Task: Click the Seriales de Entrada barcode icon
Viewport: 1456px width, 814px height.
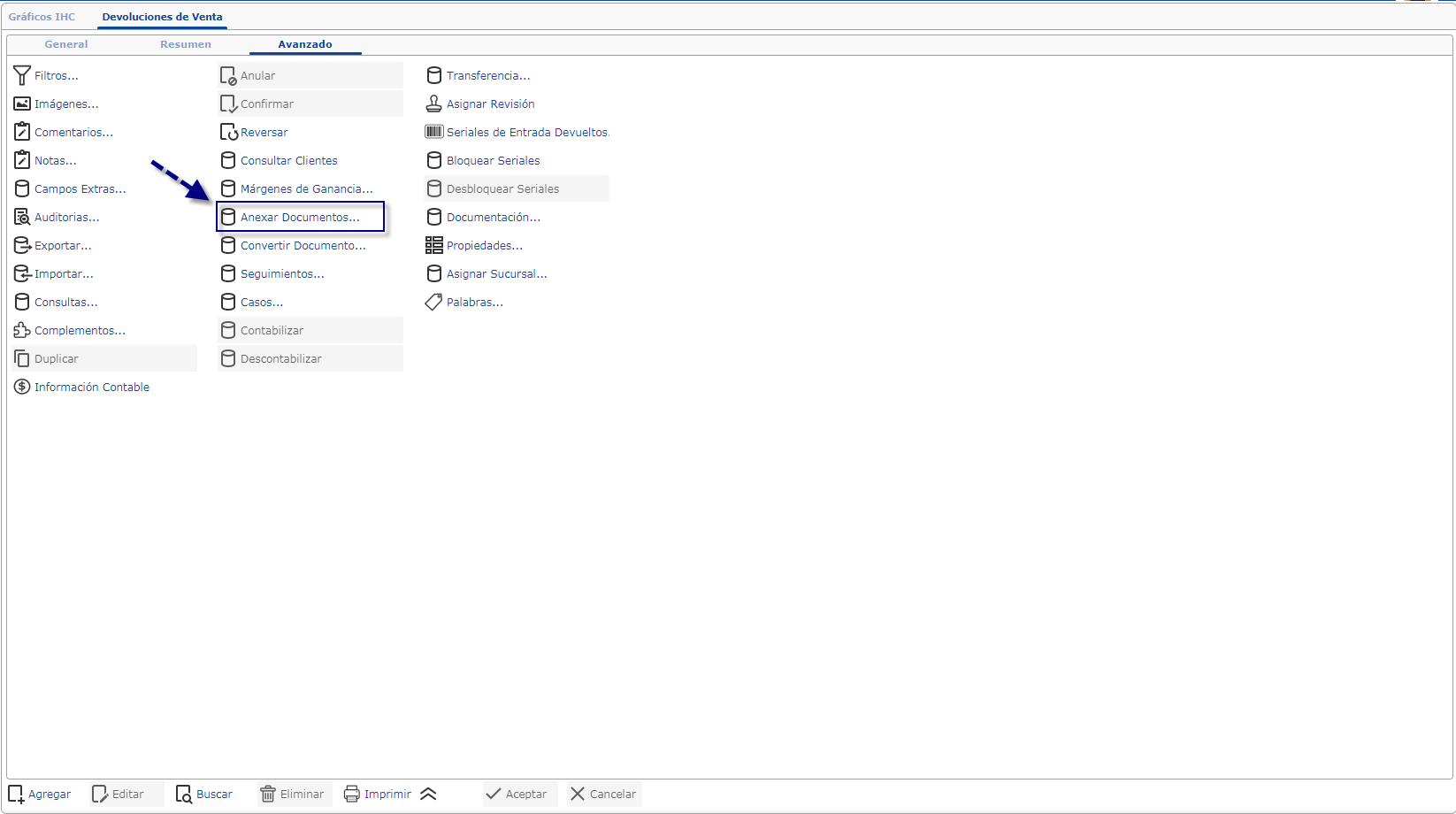Action: coord(433,133)
